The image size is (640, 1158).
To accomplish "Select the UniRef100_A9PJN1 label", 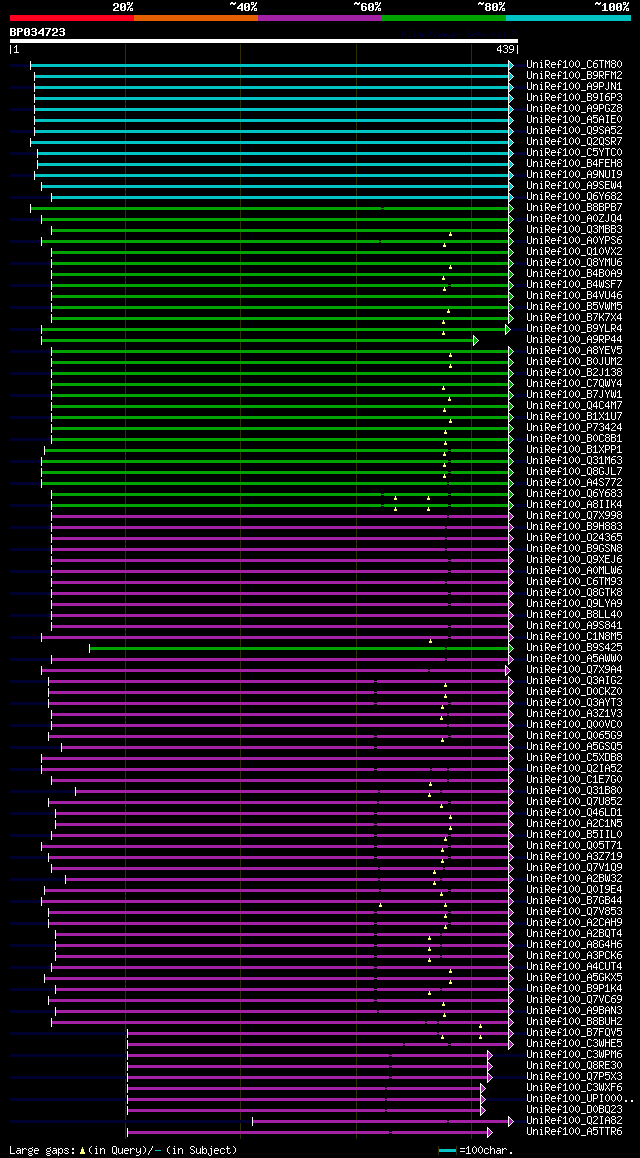I will coord(574,87).
